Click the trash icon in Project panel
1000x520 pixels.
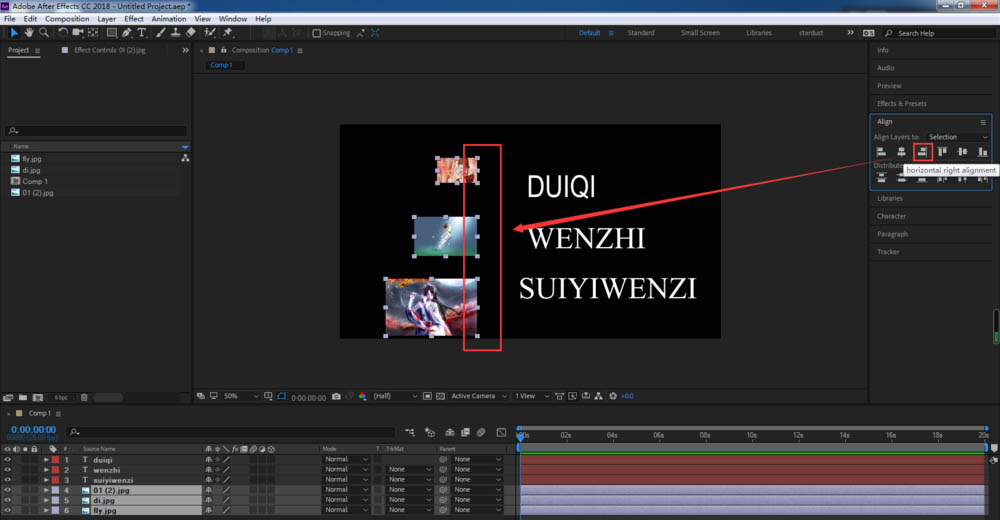pos(84,397)
